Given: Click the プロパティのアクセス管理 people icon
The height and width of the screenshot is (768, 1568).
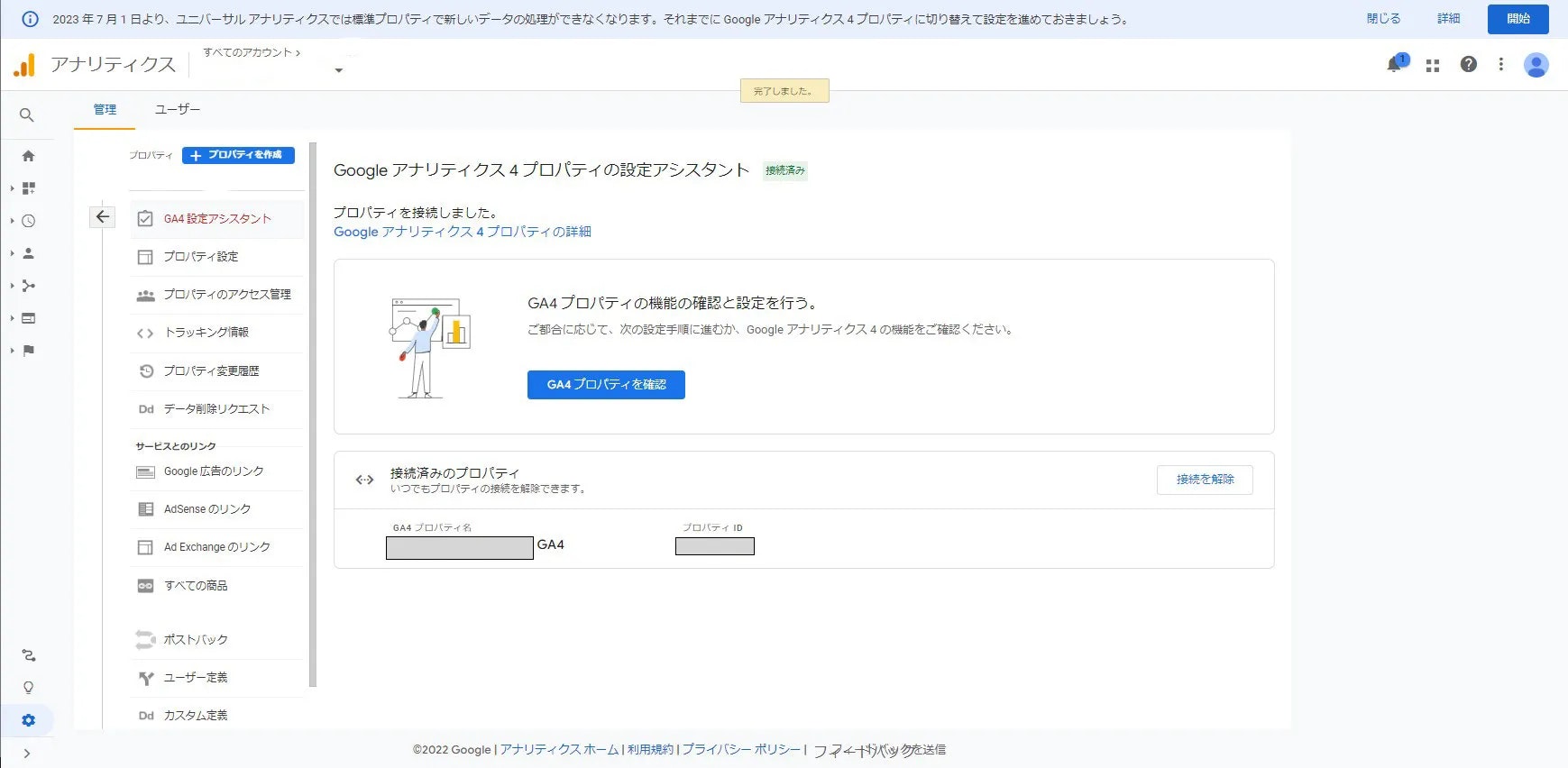Looking at the screenshot, I should (145, 295).
